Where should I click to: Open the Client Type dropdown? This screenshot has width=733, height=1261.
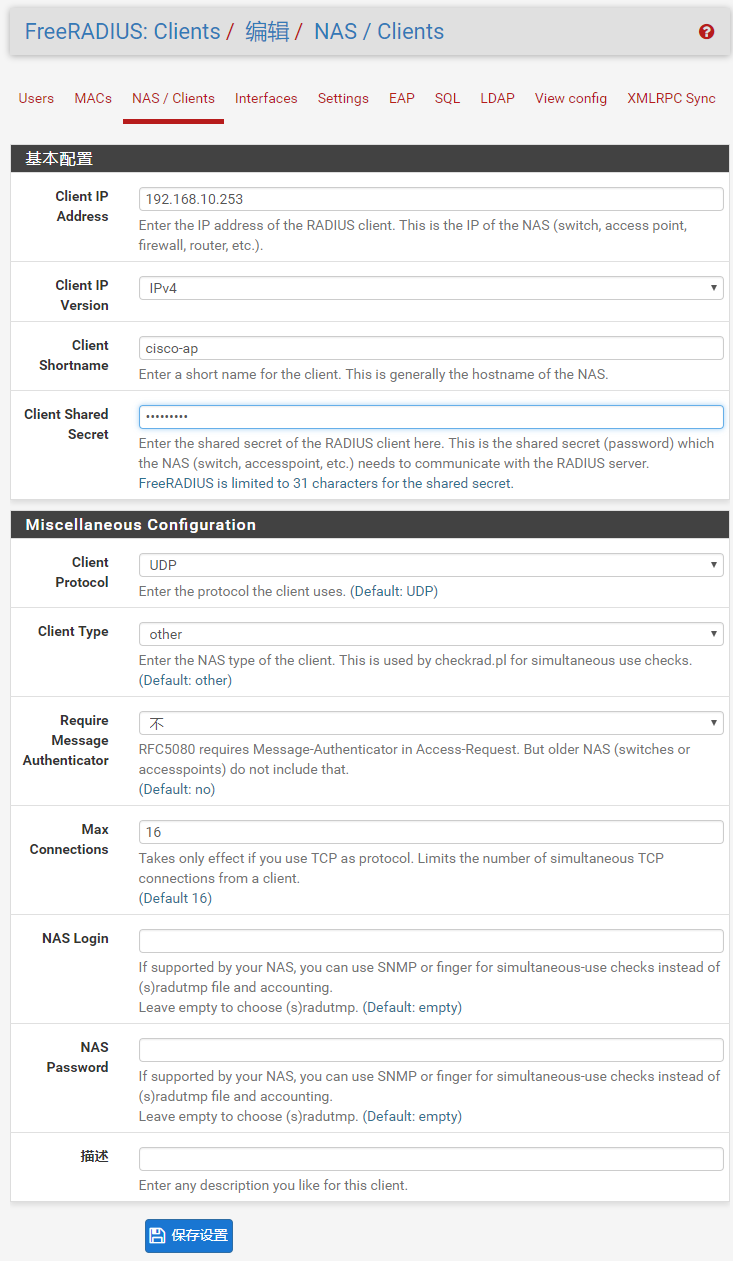coord(431,634)
